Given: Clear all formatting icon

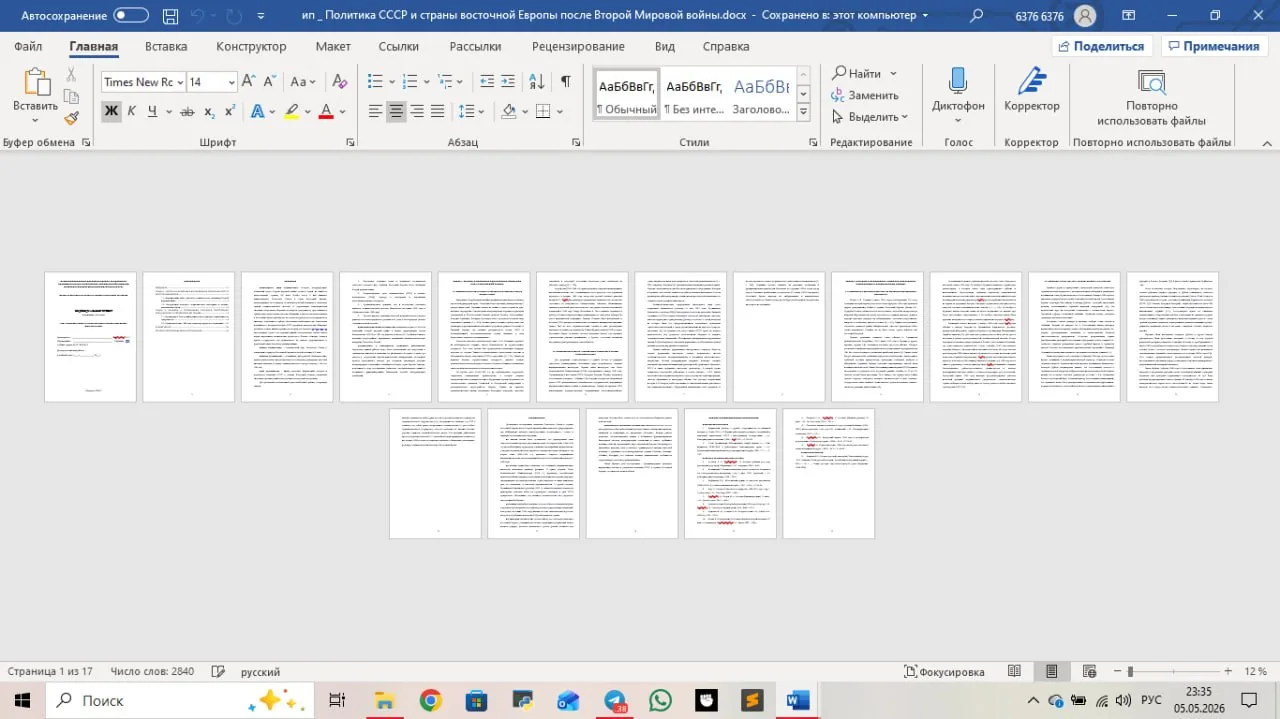Looking at the screenshot, I should coord(339,81).
